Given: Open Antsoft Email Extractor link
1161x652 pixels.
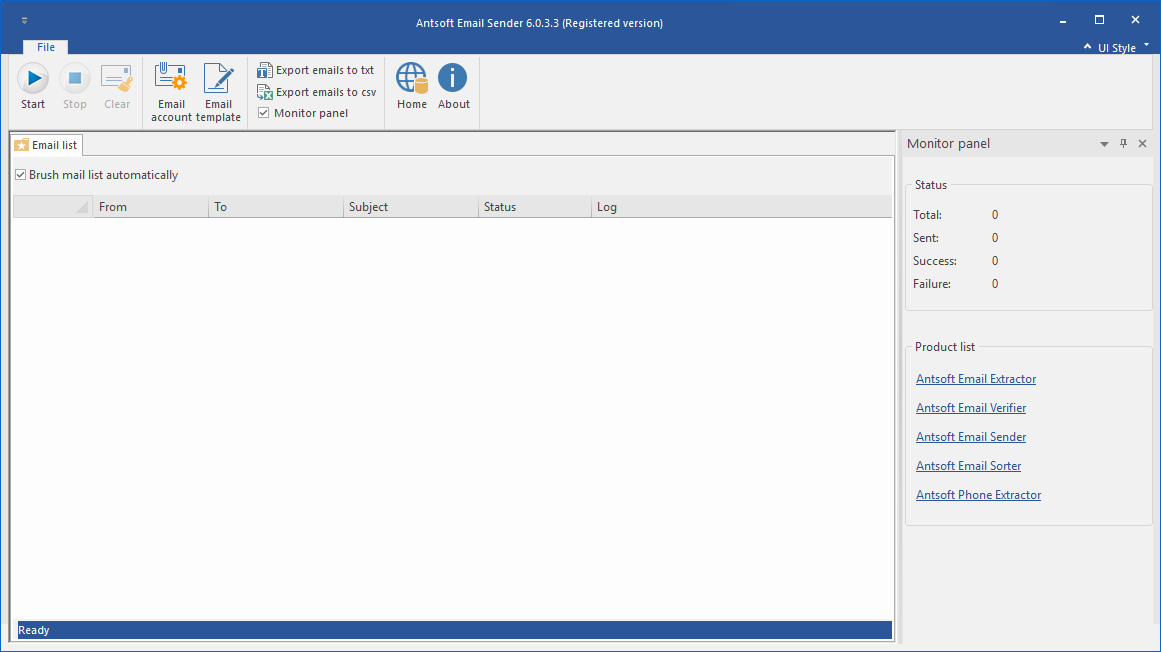Looking at the screenshot, I should [x=976, y=379].
